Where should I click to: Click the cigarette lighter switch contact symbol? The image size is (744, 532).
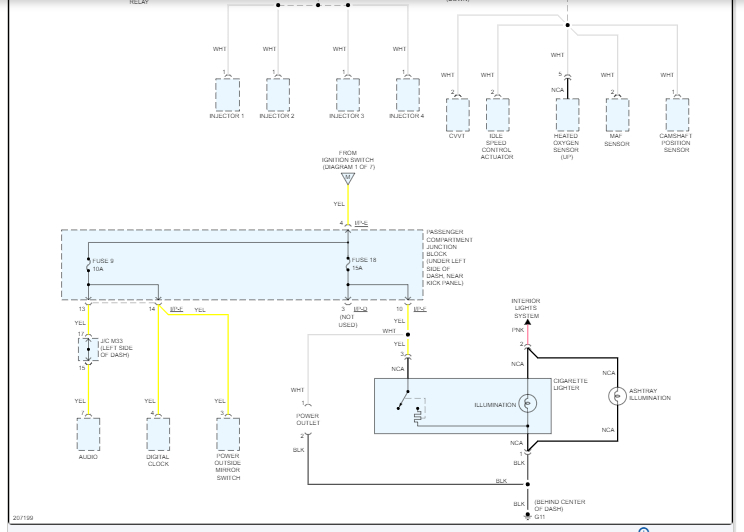click(404, 400)
